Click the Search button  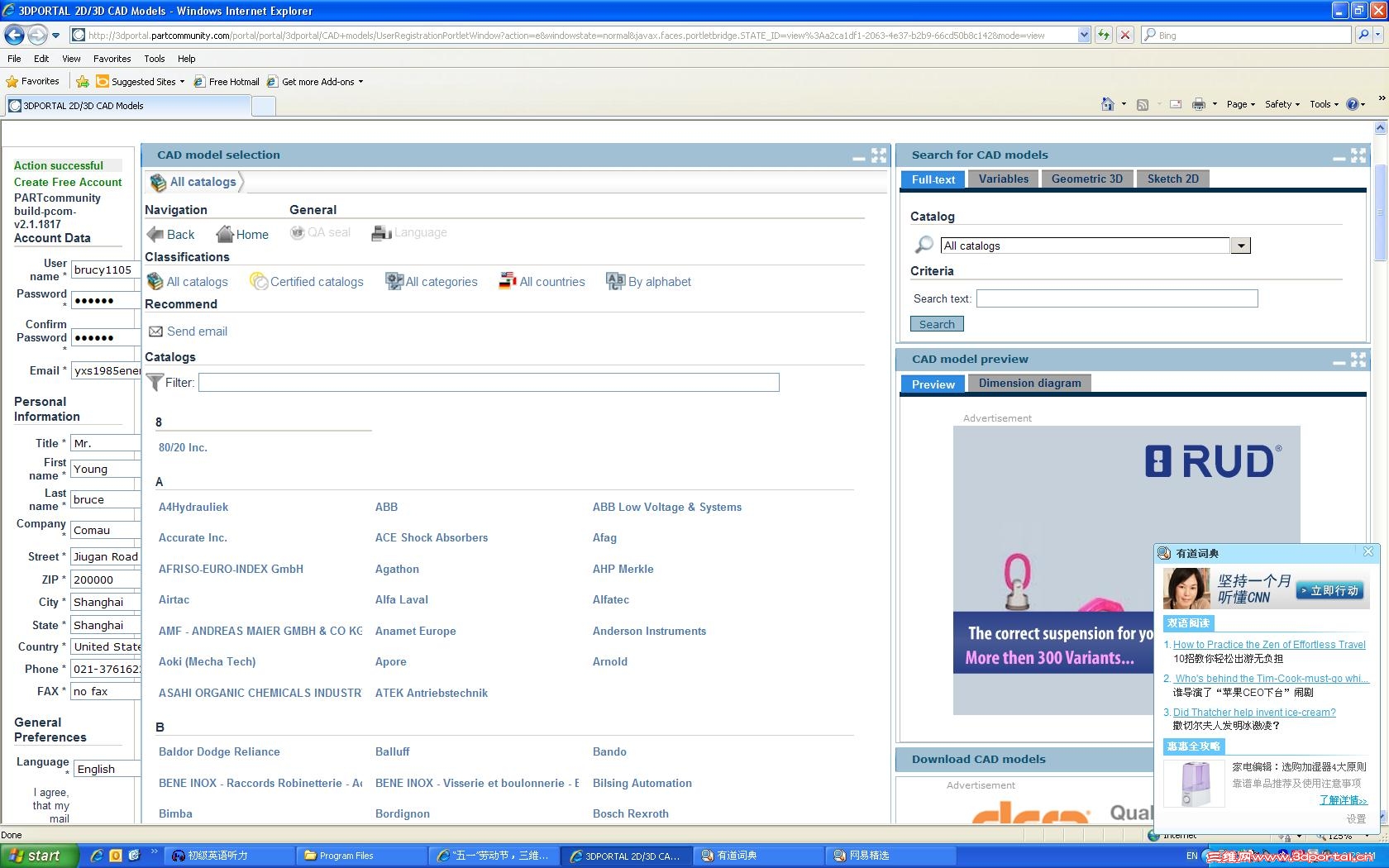[937, 324]
